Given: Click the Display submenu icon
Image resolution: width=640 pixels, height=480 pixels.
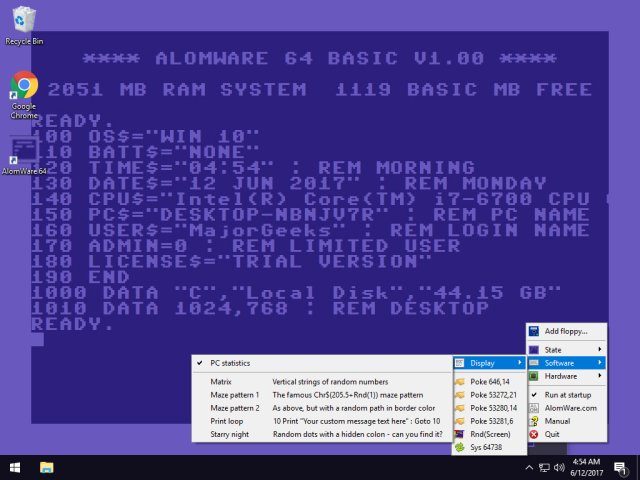Looking at the screenshot, I should (460, 363).
